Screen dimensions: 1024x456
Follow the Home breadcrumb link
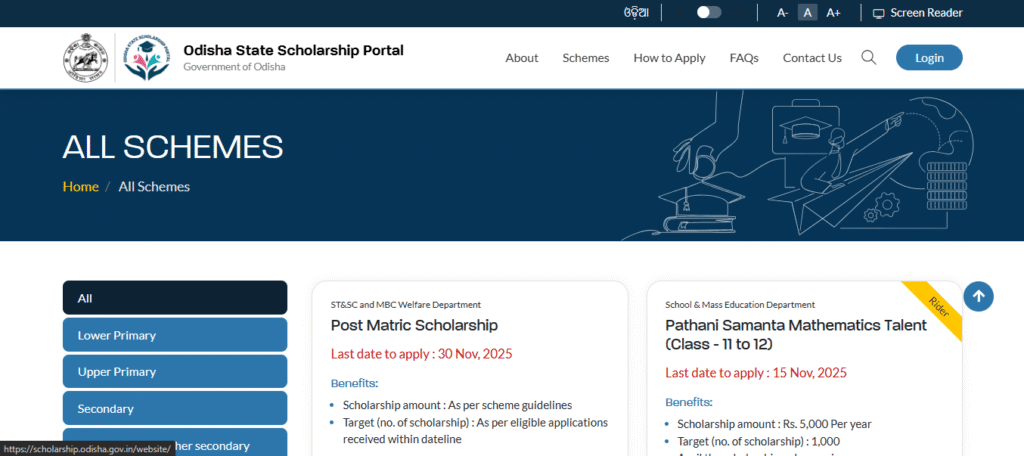pyautogui.click(x=80, y=187)
